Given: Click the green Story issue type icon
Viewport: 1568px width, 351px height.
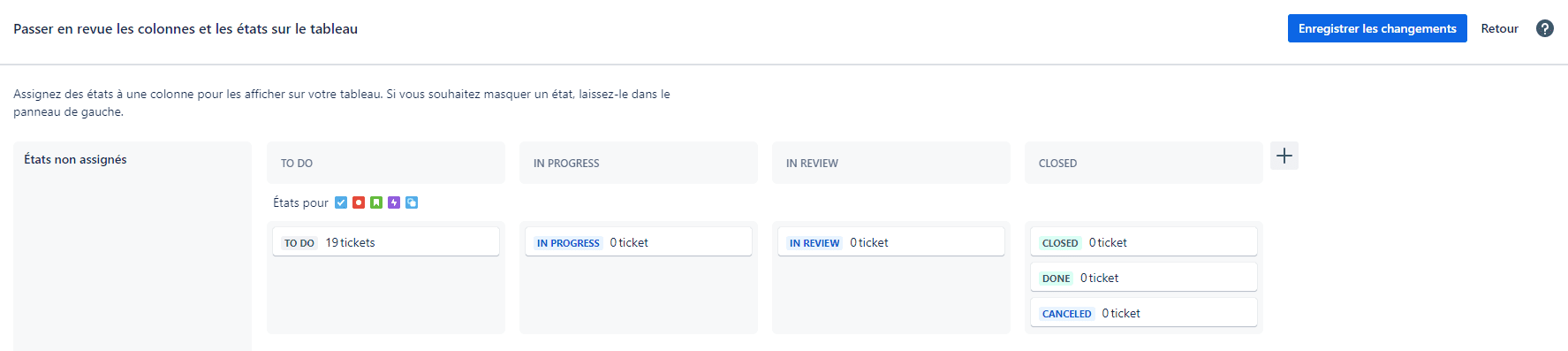Looking at the screenshot, I should 376,202.
